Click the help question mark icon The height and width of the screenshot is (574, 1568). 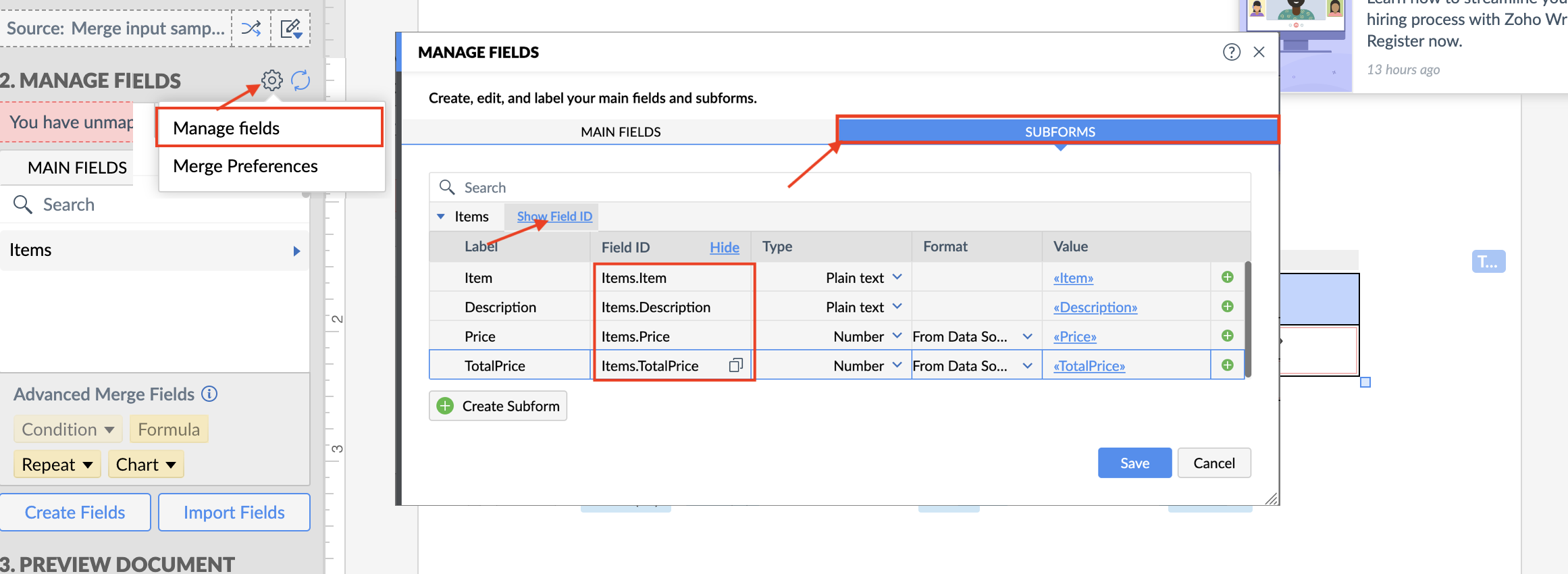click(x=1231, y=52)
